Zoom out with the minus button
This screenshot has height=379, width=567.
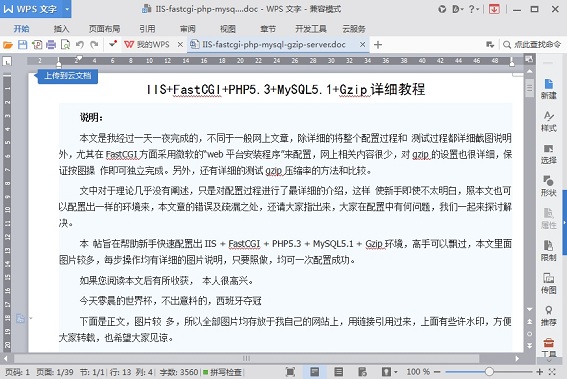(437, 372)
